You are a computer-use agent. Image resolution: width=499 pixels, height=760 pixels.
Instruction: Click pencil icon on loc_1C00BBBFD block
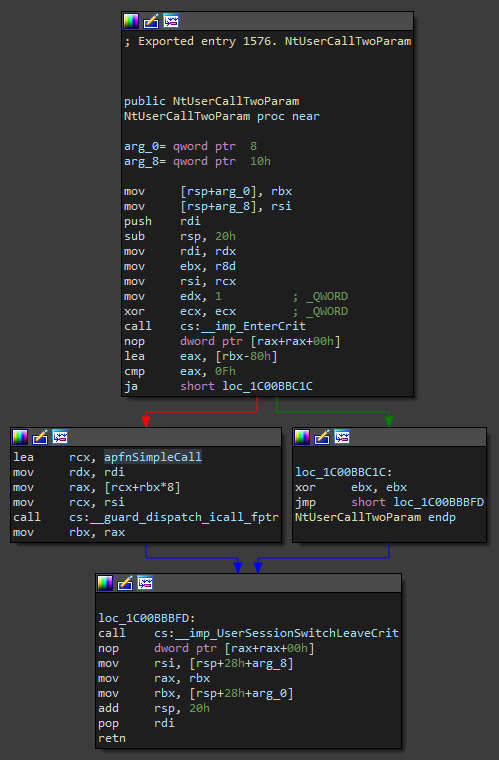point(125,583)
